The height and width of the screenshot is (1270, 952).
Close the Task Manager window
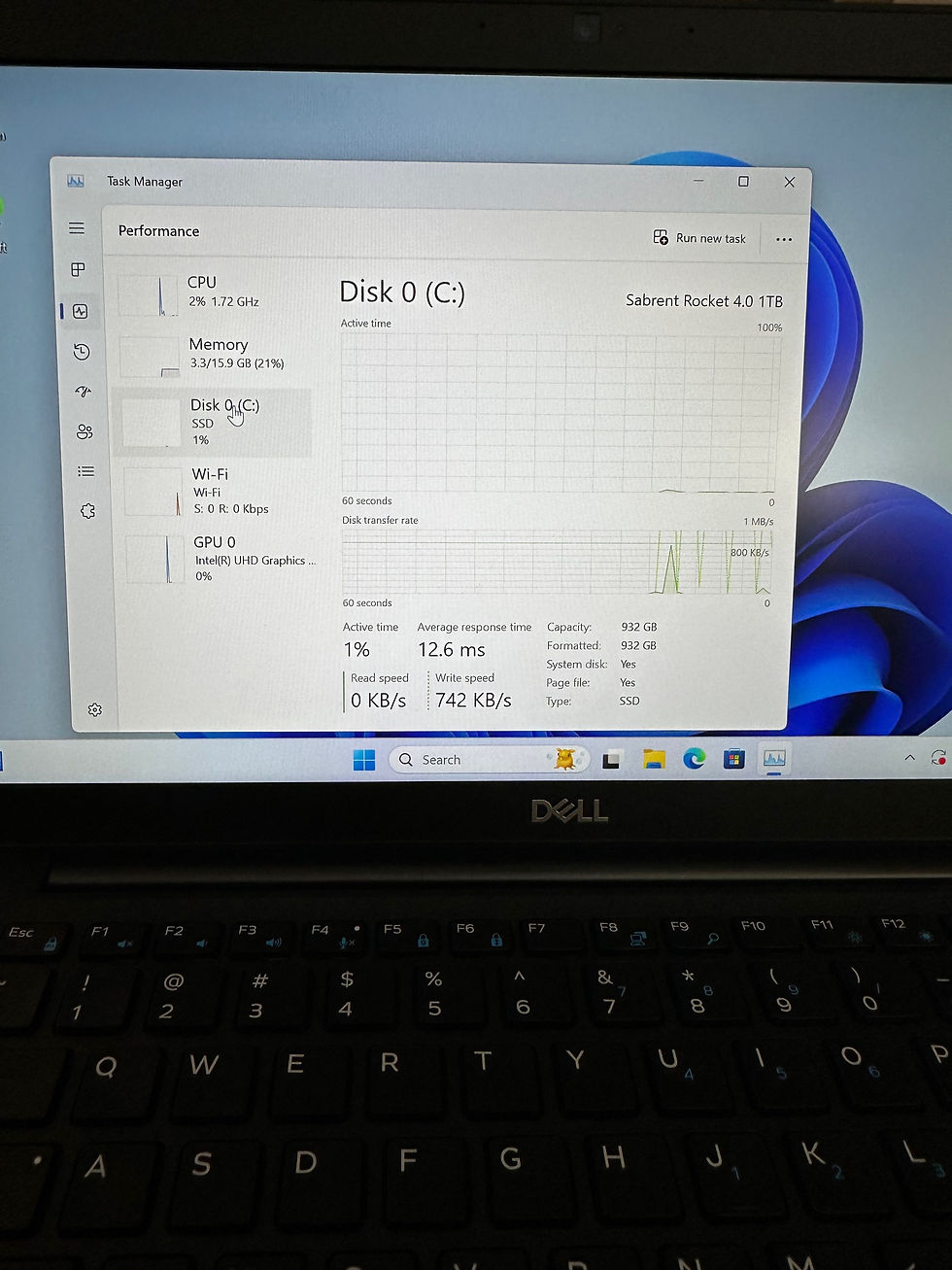click(790, 182)
